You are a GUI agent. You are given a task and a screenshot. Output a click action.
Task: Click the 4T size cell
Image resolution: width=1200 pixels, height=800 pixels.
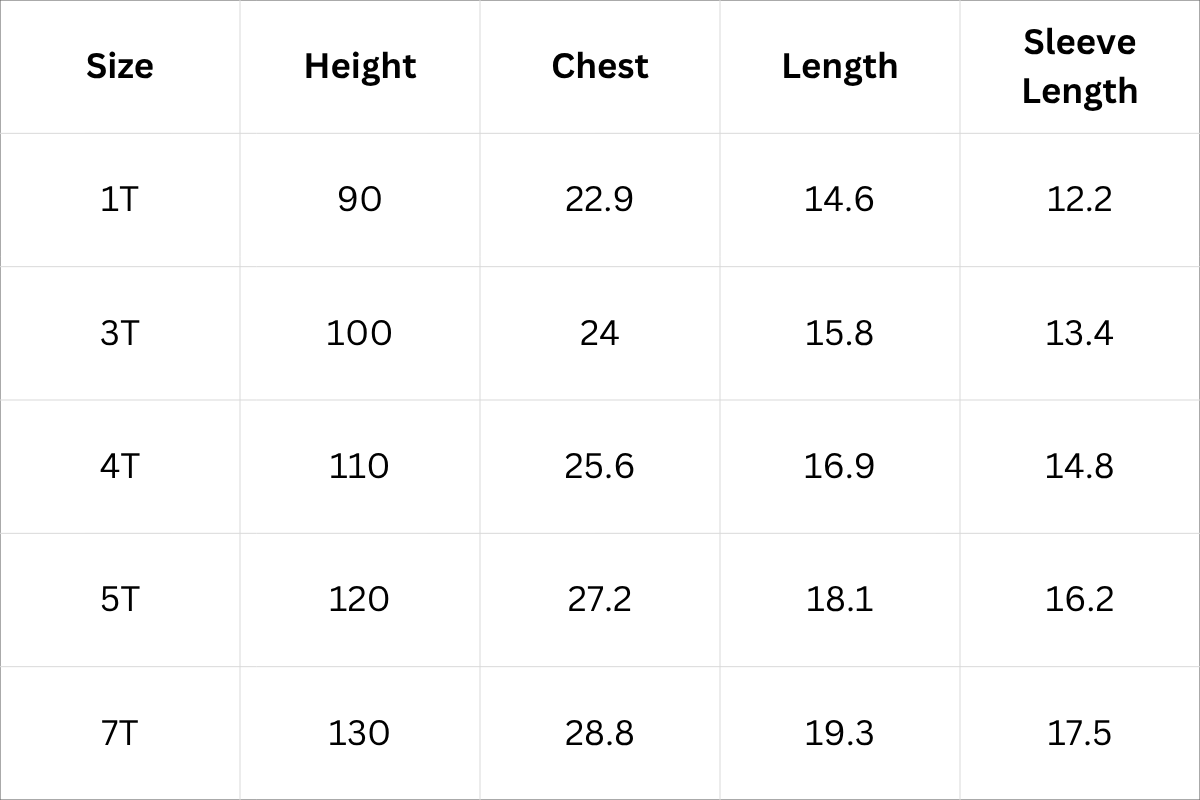120,466
